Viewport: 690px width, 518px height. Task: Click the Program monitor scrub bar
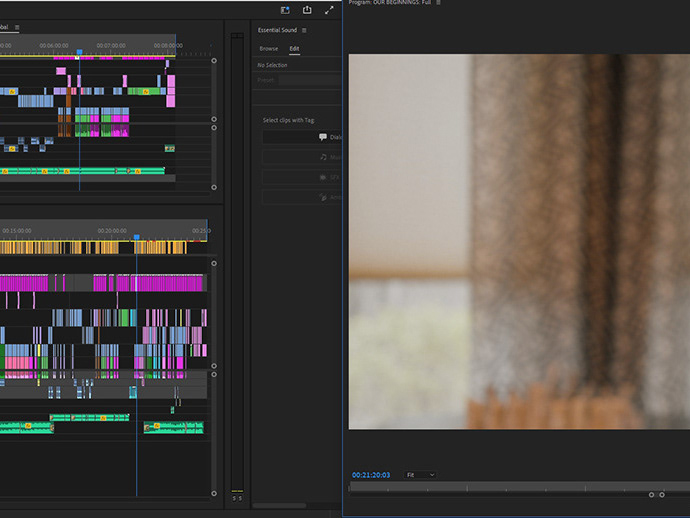coord(519,486)
